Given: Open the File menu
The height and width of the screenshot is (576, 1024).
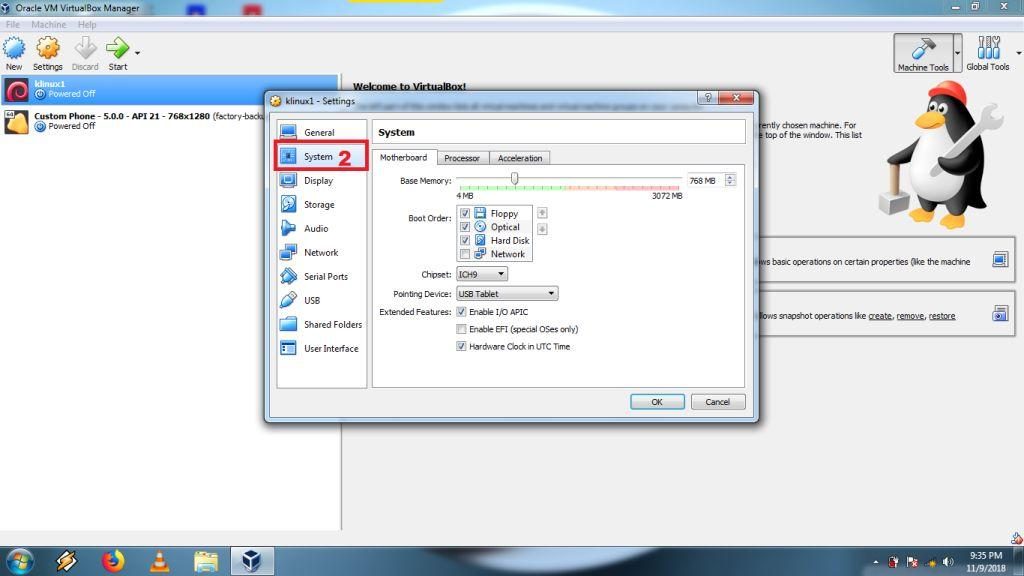Looking at the screenshot, I should tap(12, 24).
